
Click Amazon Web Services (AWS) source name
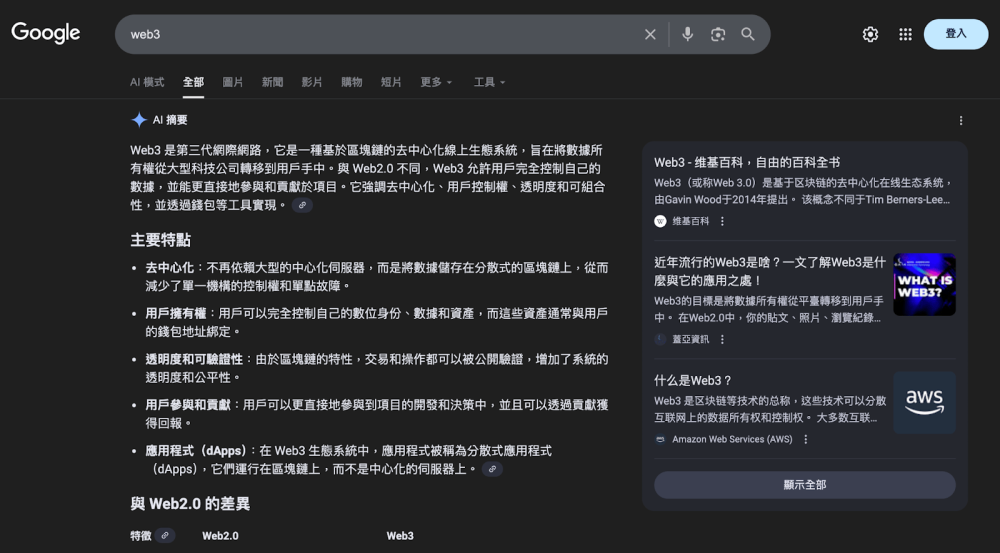732,439
